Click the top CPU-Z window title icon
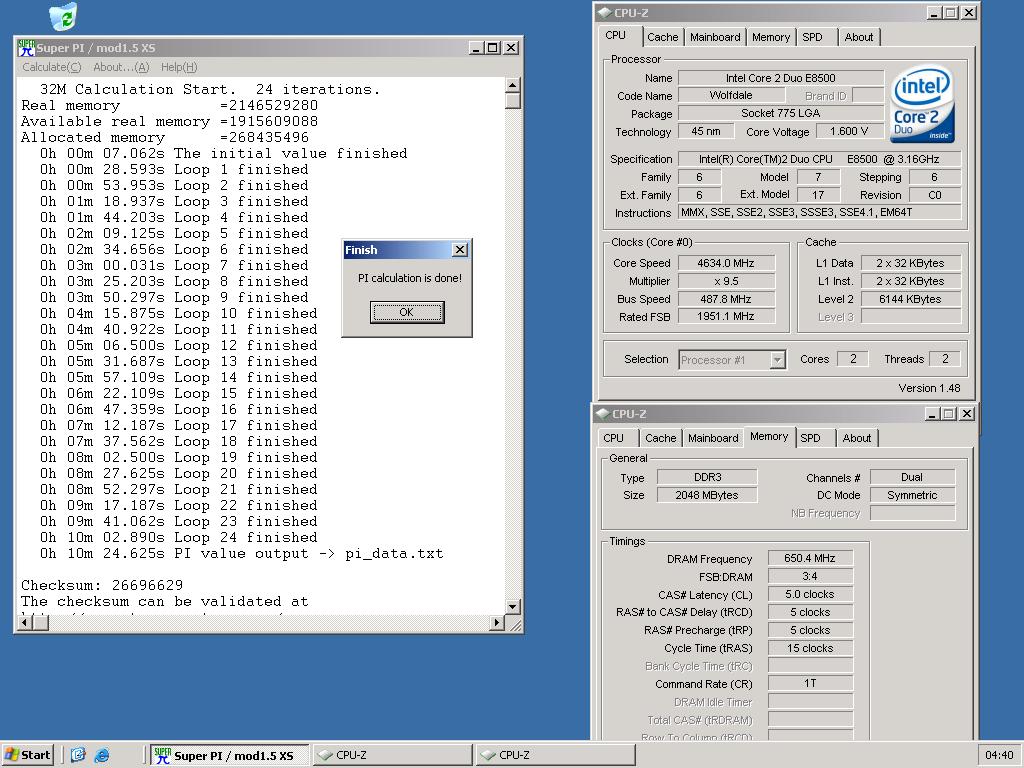Screen dimensions: 1024x768 tap(604, 12)
